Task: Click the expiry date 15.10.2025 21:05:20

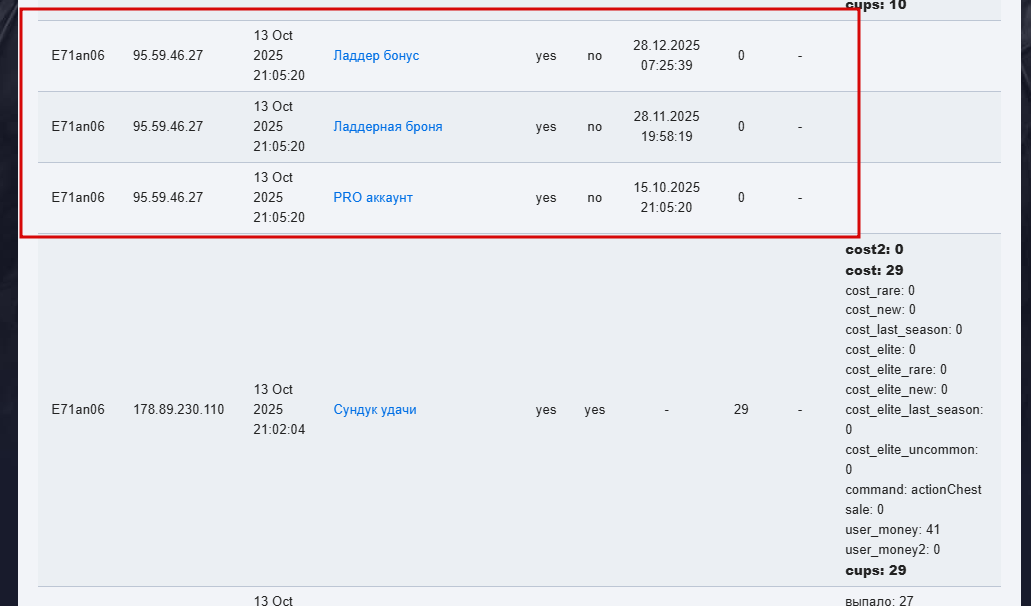Action: click(666, 198)
